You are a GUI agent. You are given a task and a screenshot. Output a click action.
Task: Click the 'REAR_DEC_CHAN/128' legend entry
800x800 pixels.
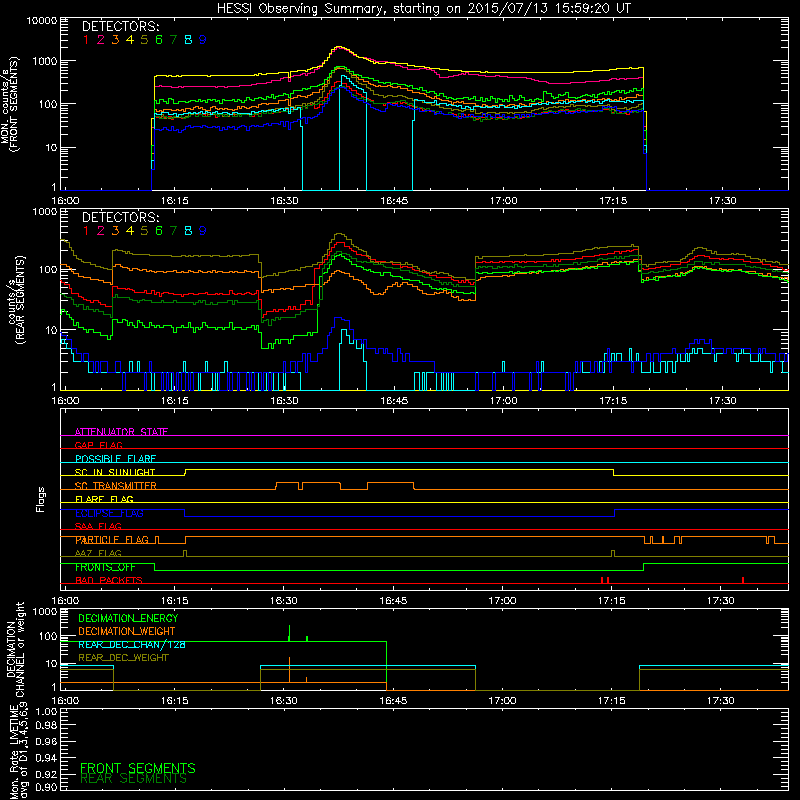tap(132, 645)
